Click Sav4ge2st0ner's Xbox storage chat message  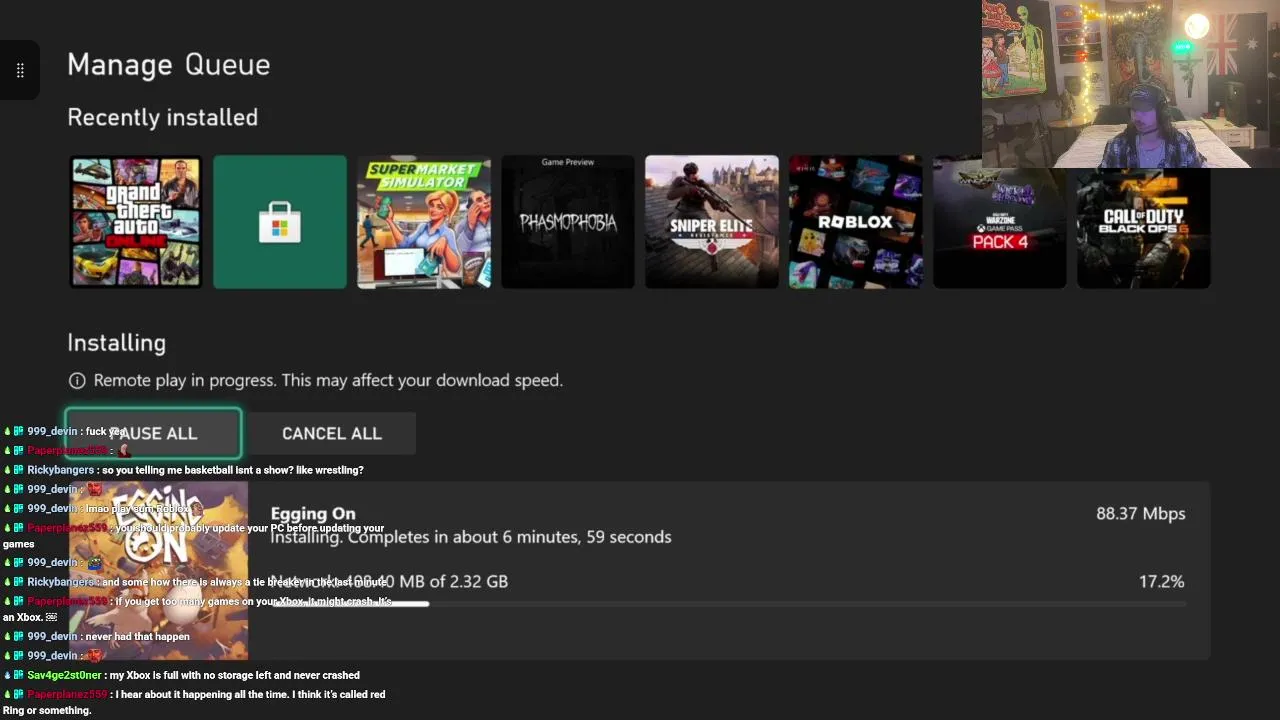182,675
